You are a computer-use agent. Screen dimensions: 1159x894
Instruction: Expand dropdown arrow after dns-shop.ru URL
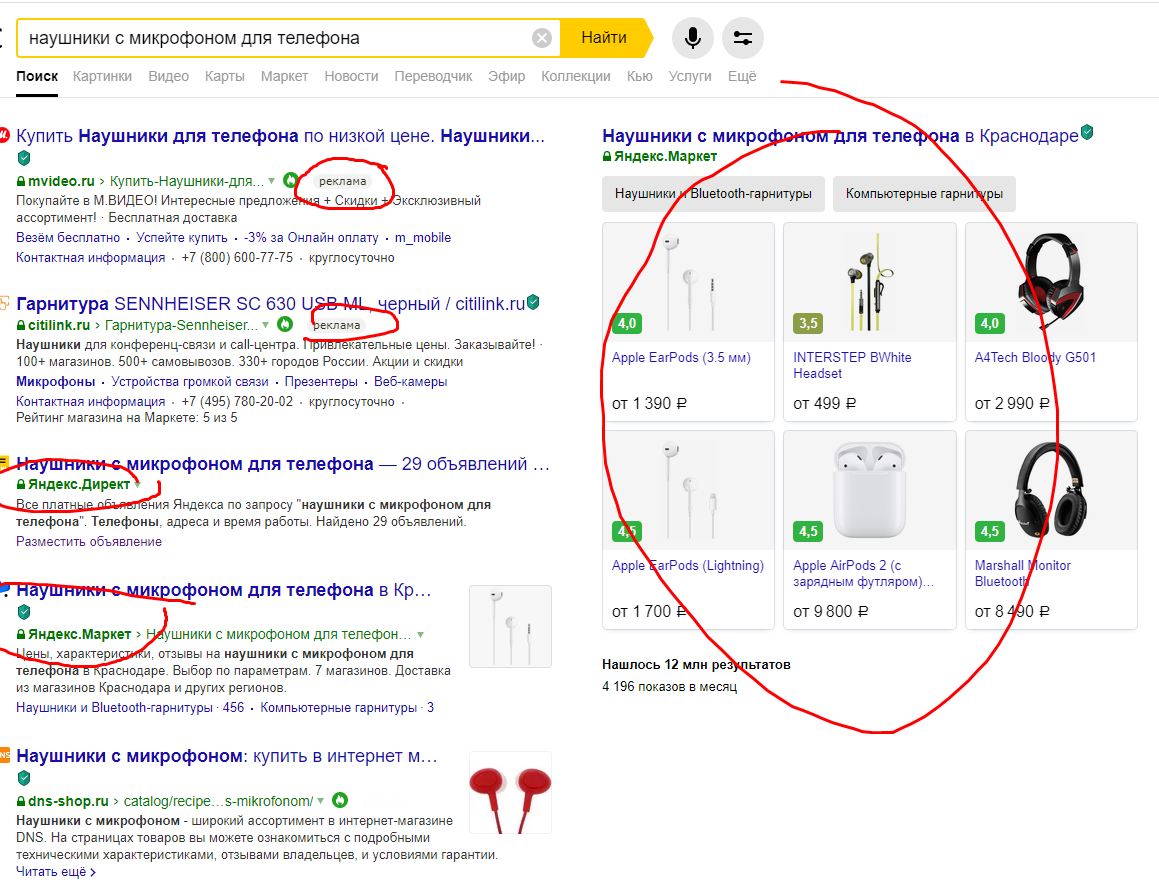321,801
